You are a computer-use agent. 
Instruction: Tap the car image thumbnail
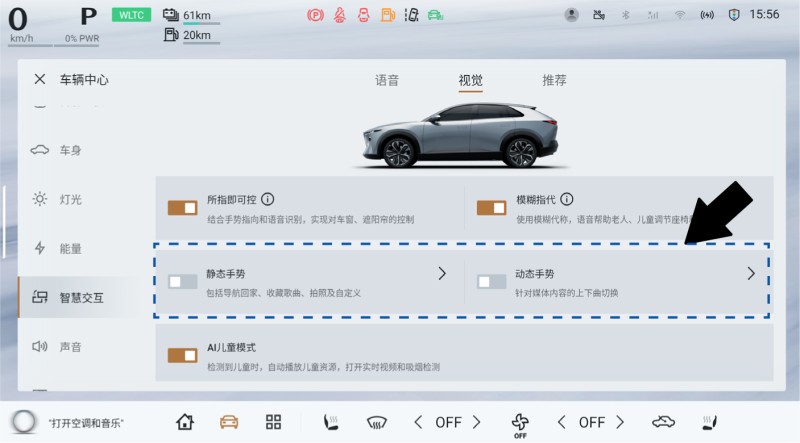461,136
